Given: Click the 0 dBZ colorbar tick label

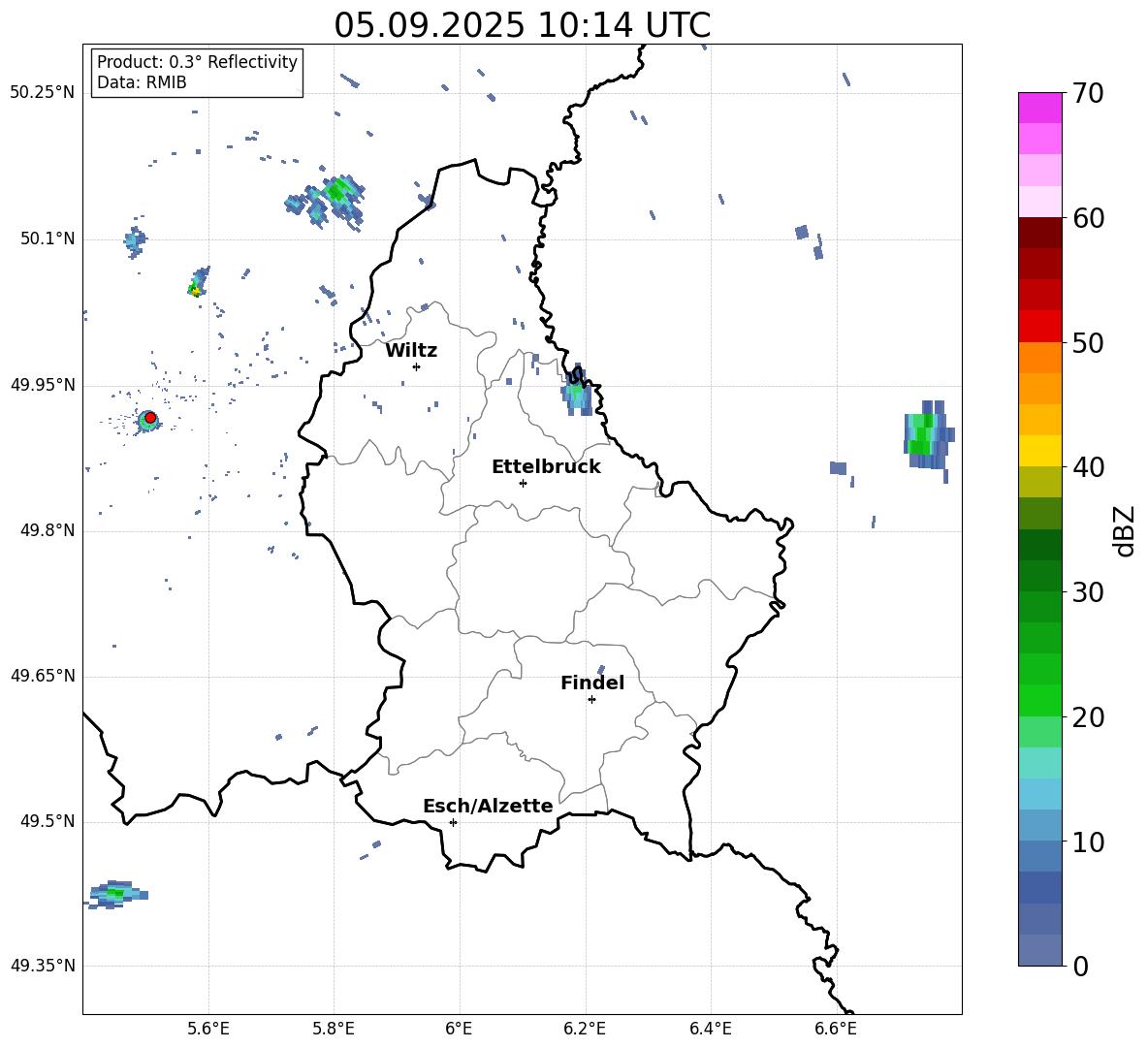Looking at the screenshot, I should coord(1080,967).
